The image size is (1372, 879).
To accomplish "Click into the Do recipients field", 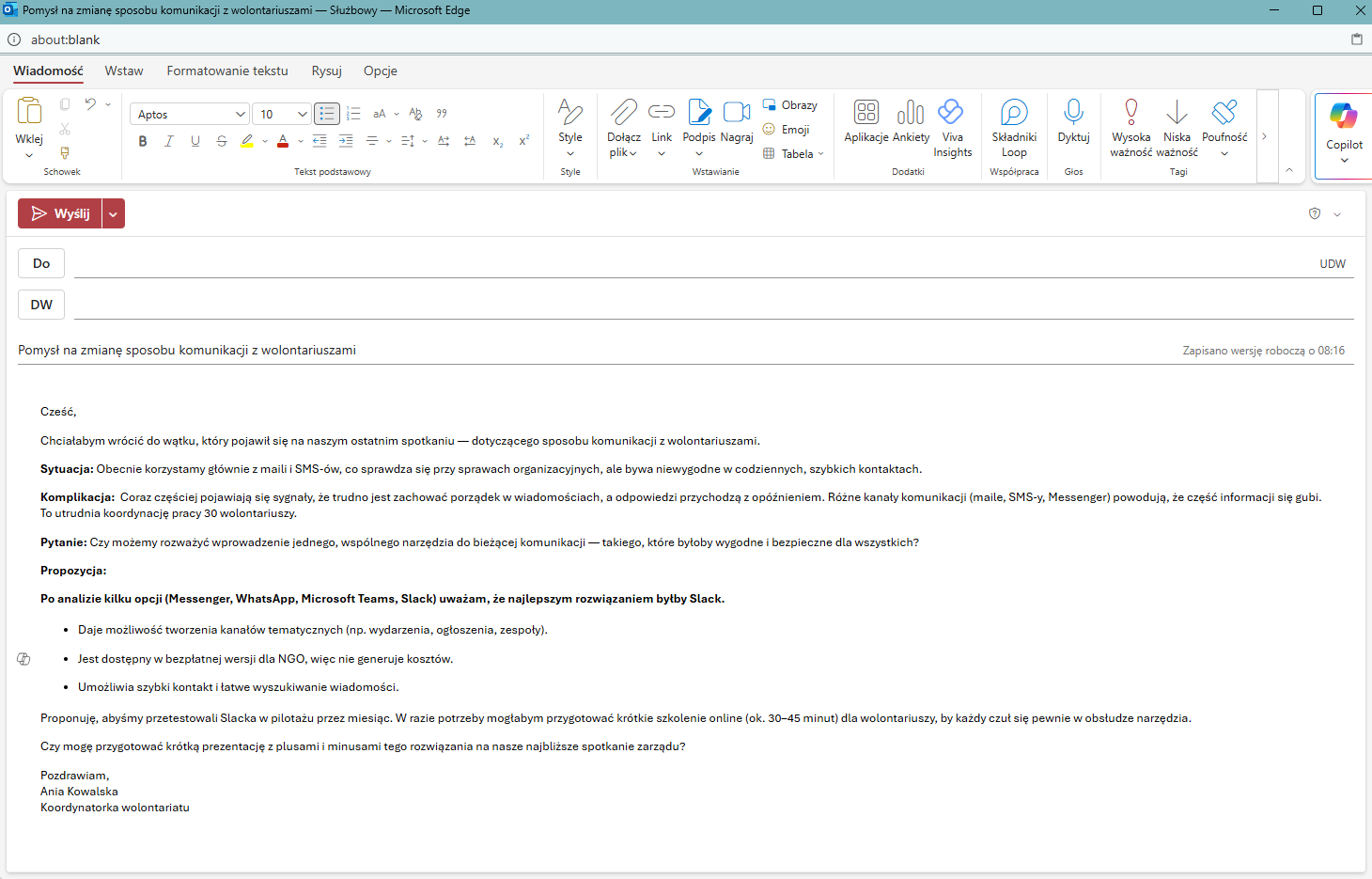I will point(658,264).
